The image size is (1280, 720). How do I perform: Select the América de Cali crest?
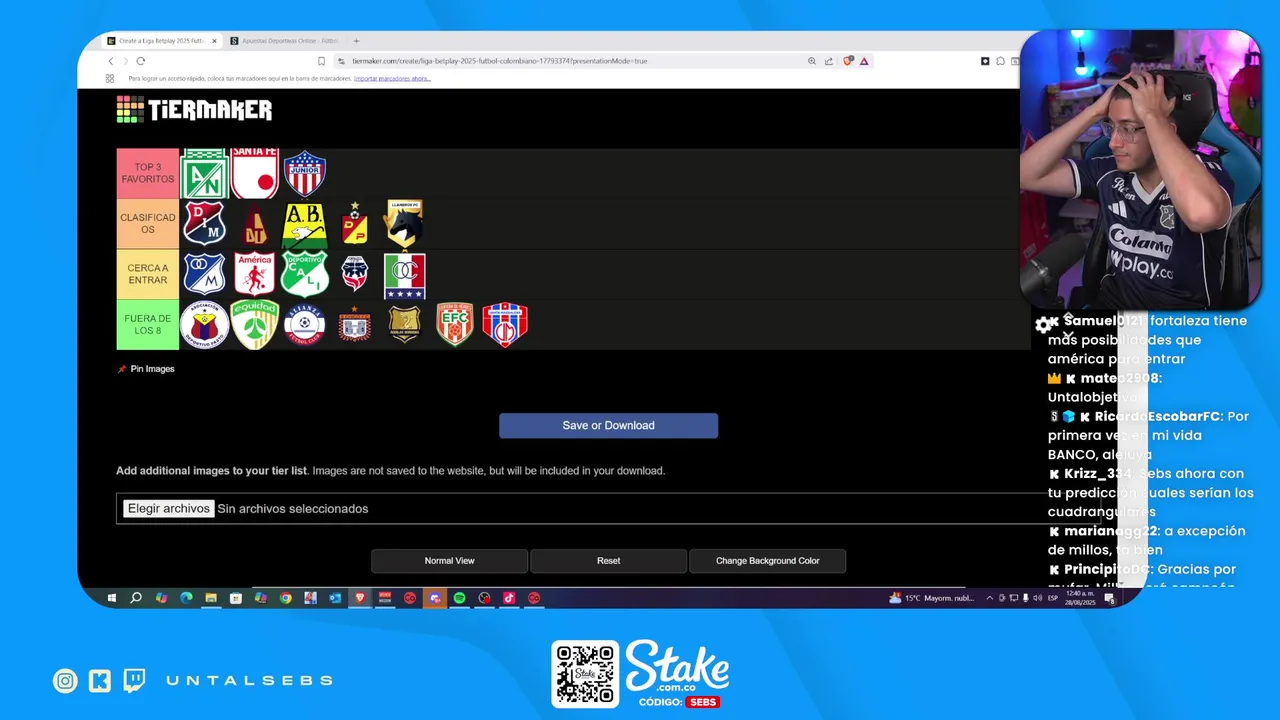254,274
